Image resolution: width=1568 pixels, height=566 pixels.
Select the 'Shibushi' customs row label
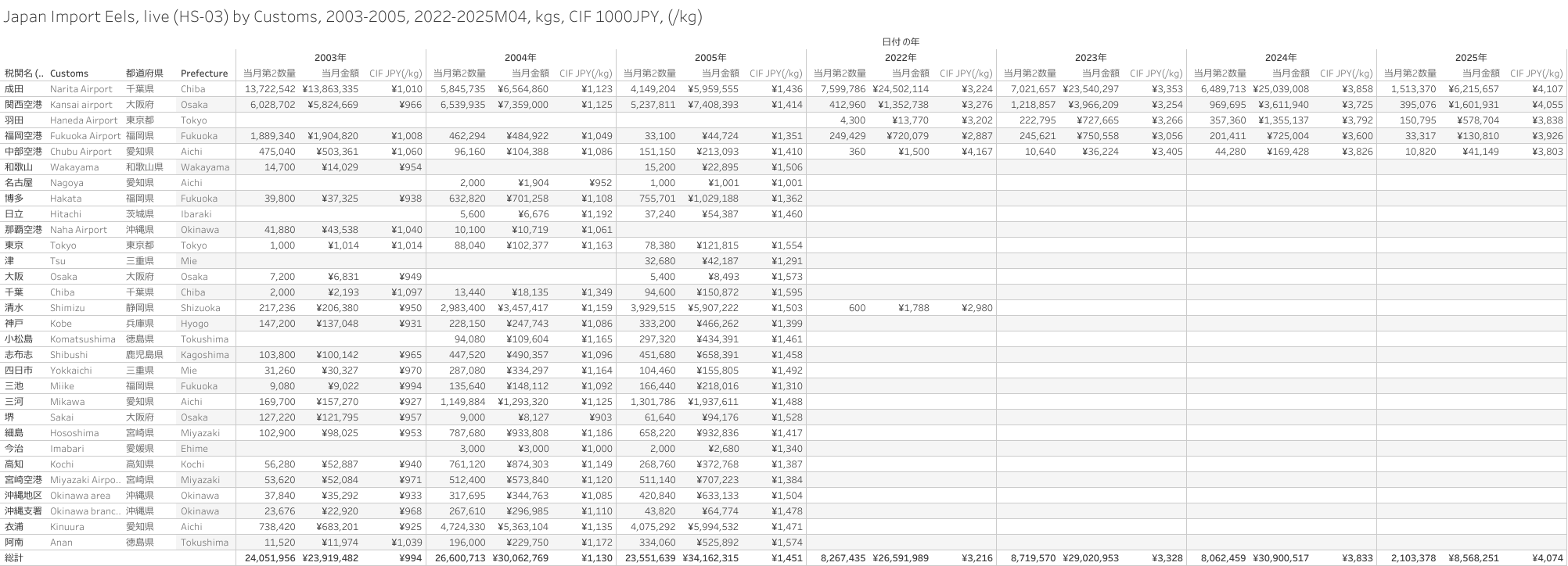[69, 355]
